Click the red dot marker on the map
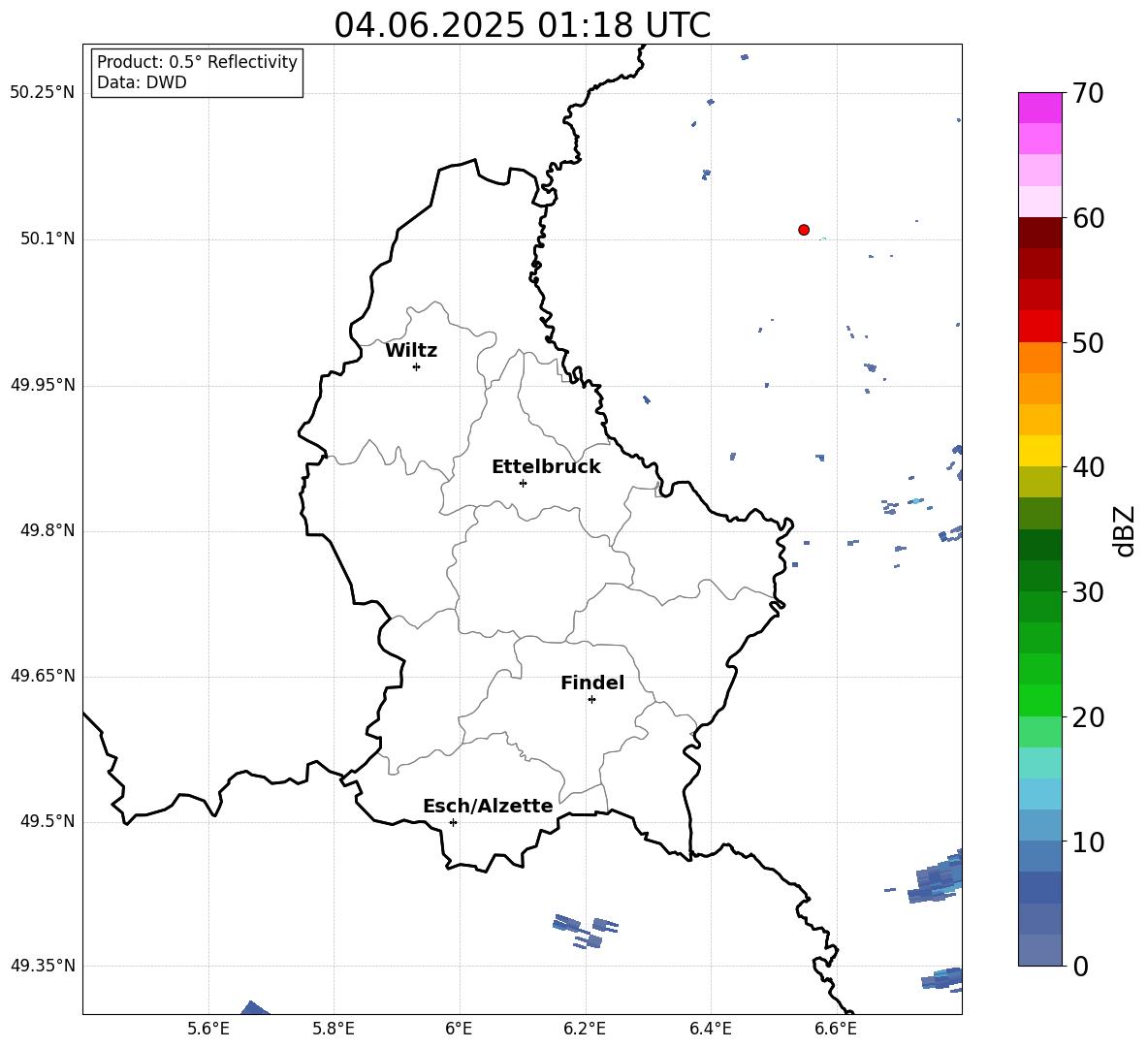1148x1048 pixels. coord(804,230)
